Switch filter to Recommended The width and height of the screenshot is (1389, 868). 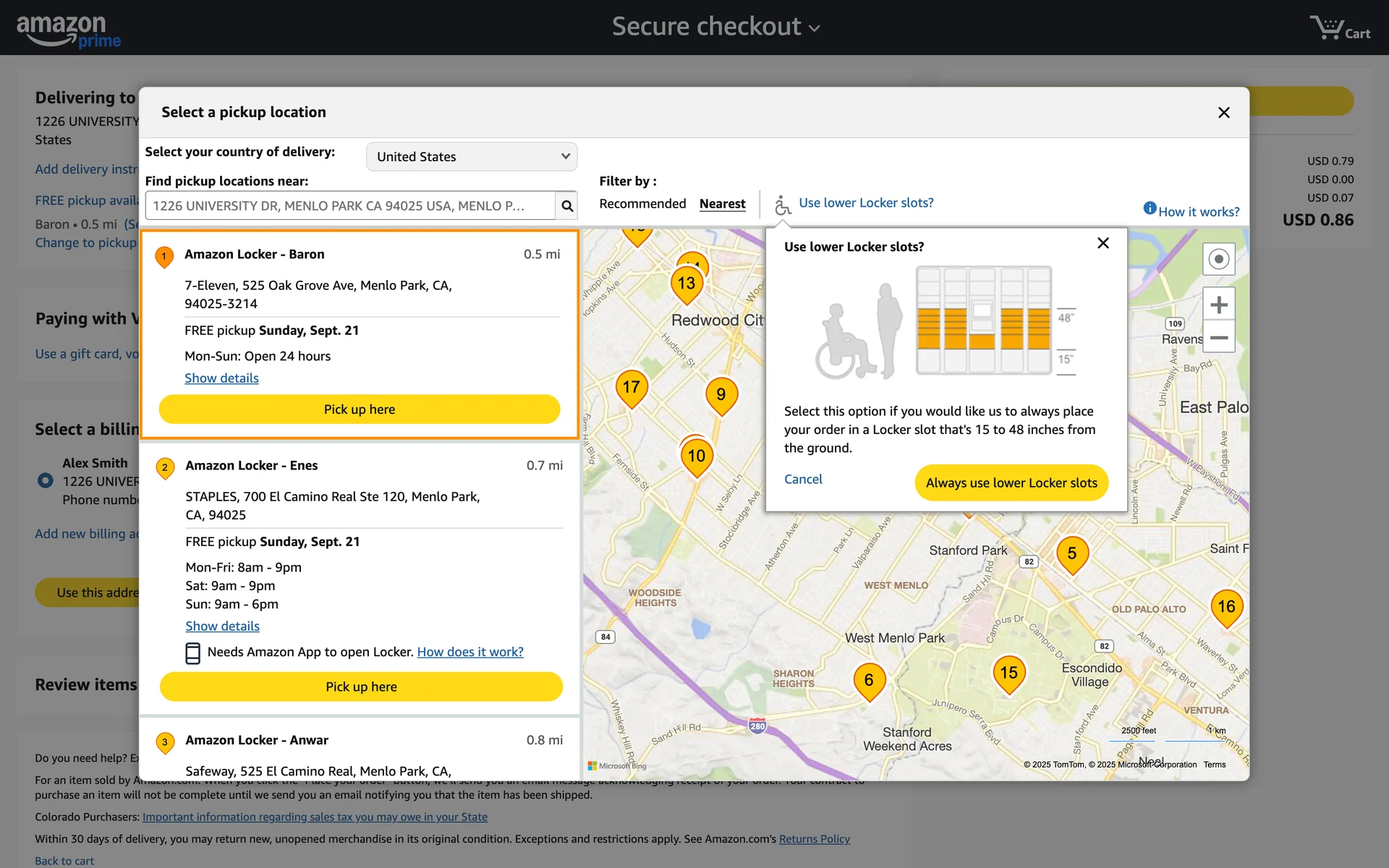coord(642,204)
